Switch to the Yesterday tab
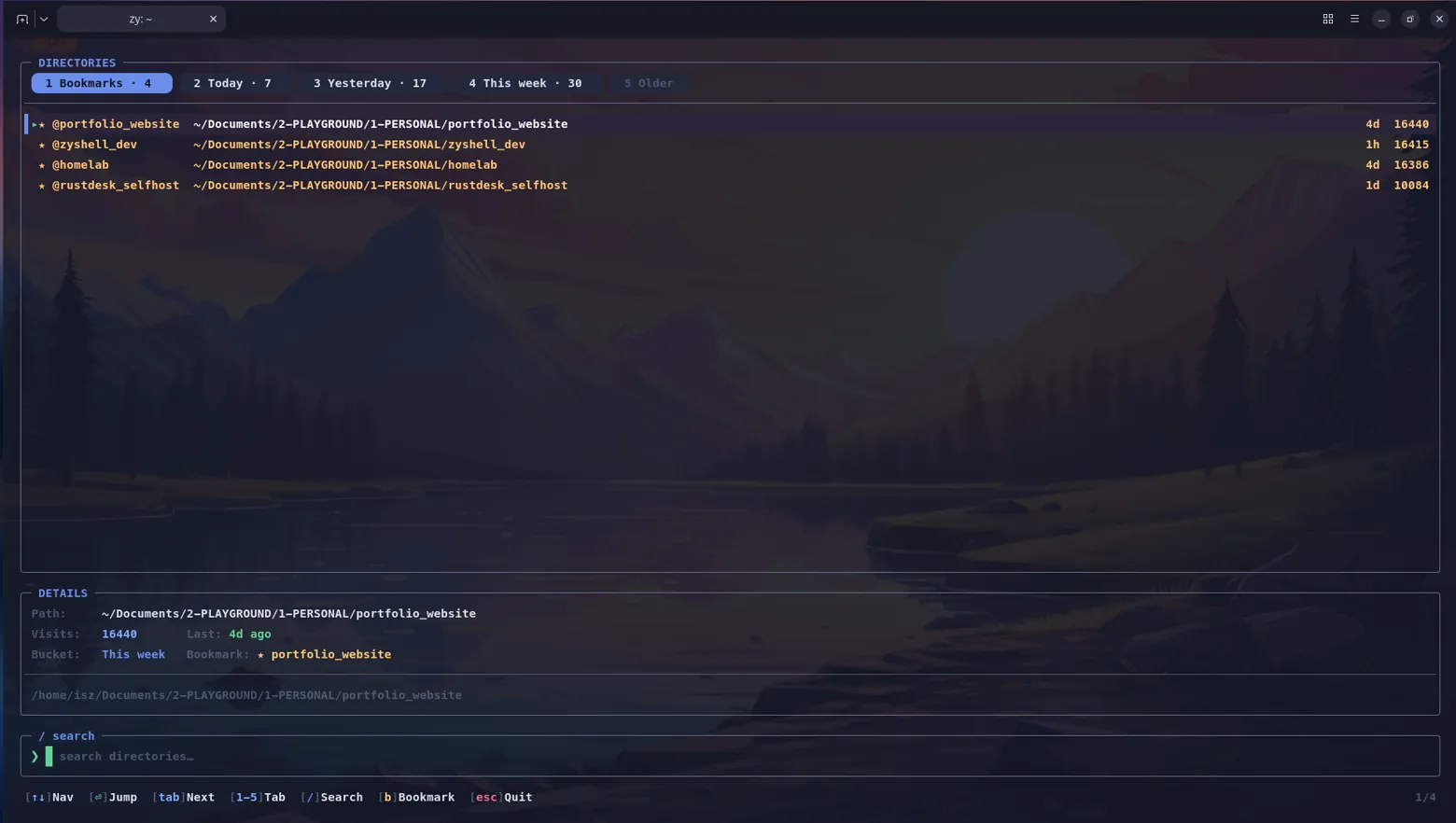This screenshot has width=1456, height=823. (x=370, y=83)
